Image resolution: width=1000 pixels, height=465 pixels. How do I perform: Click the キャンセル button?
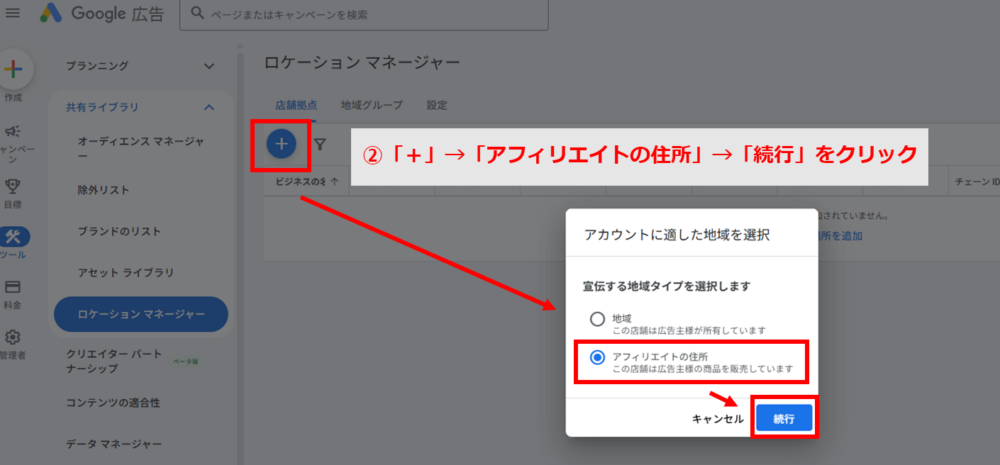click(x=717, y=419)
